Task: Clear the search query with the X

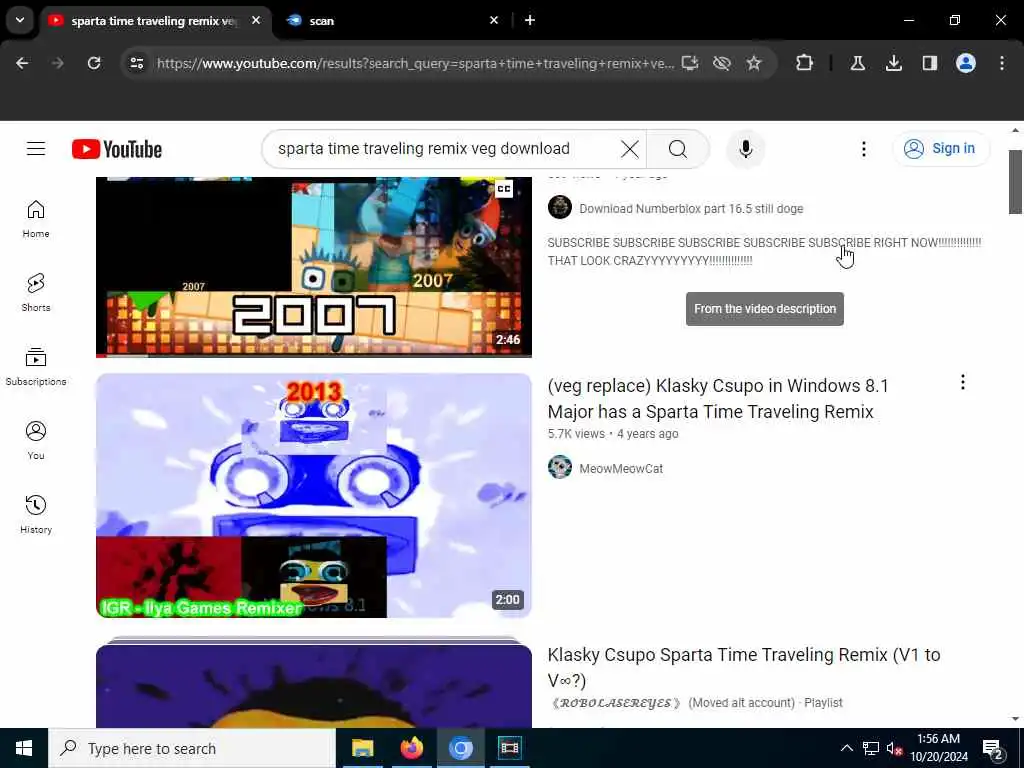Action: point(630,149)
